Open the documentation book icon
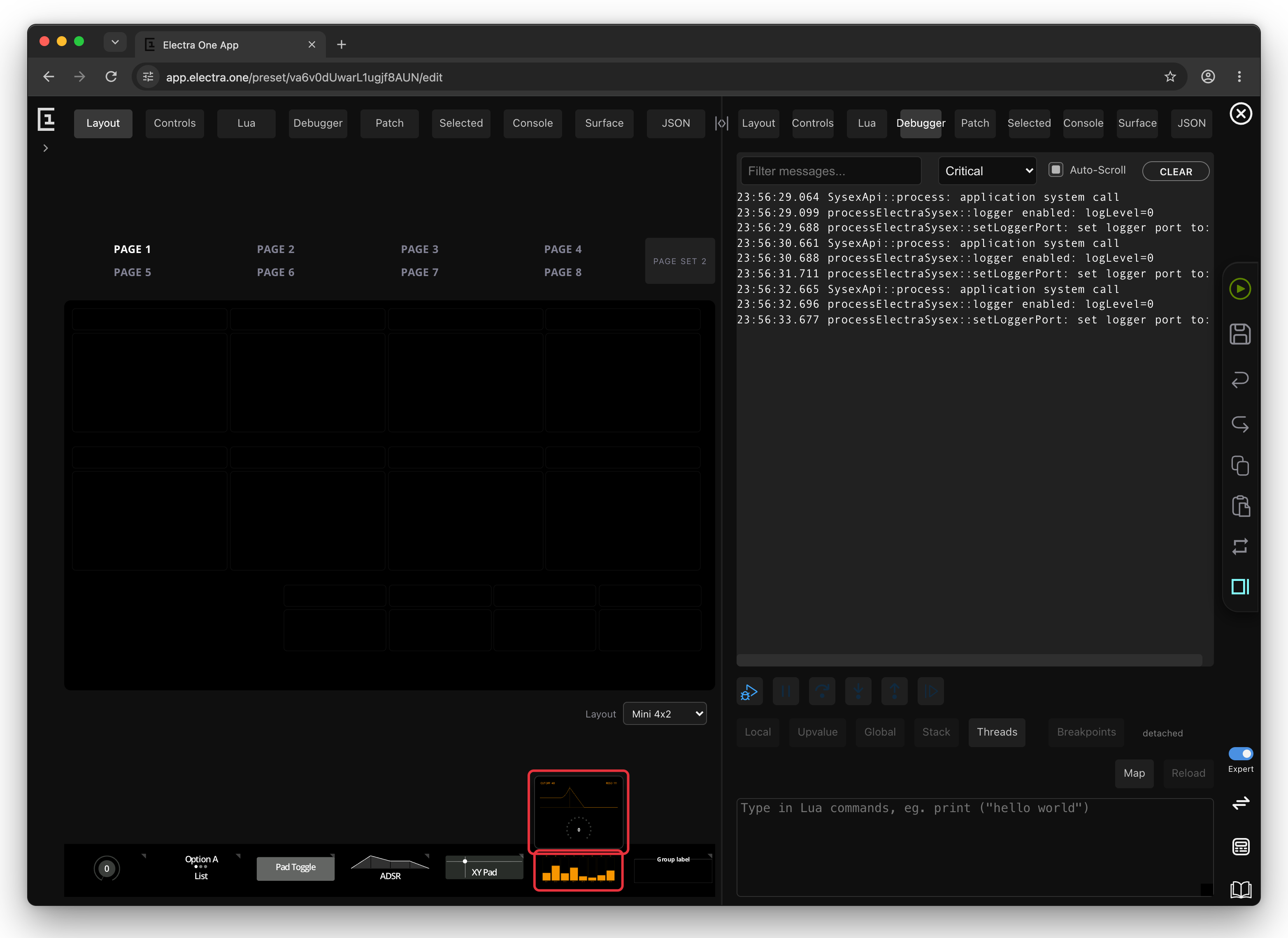The width and height of the screenshot is (1288, 938). coord(1240,889)
